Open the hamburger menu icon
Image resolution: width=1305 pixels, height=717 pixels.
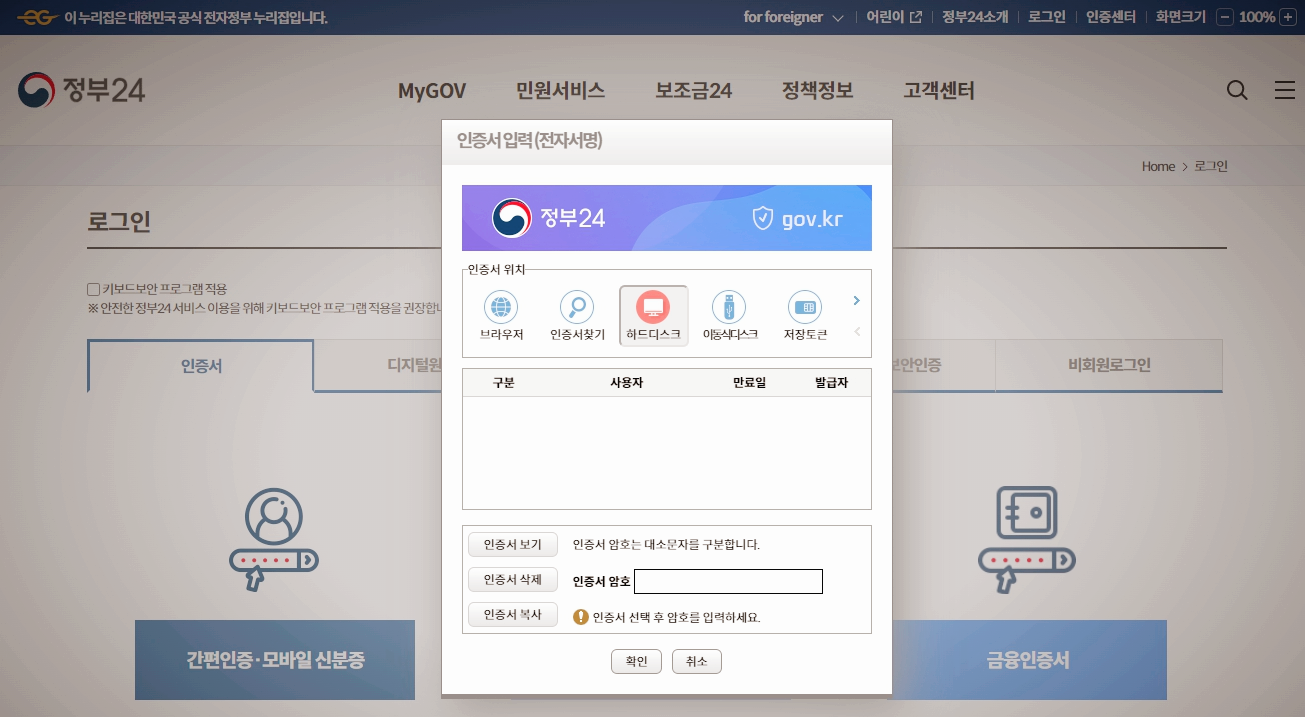(1285, 90)
